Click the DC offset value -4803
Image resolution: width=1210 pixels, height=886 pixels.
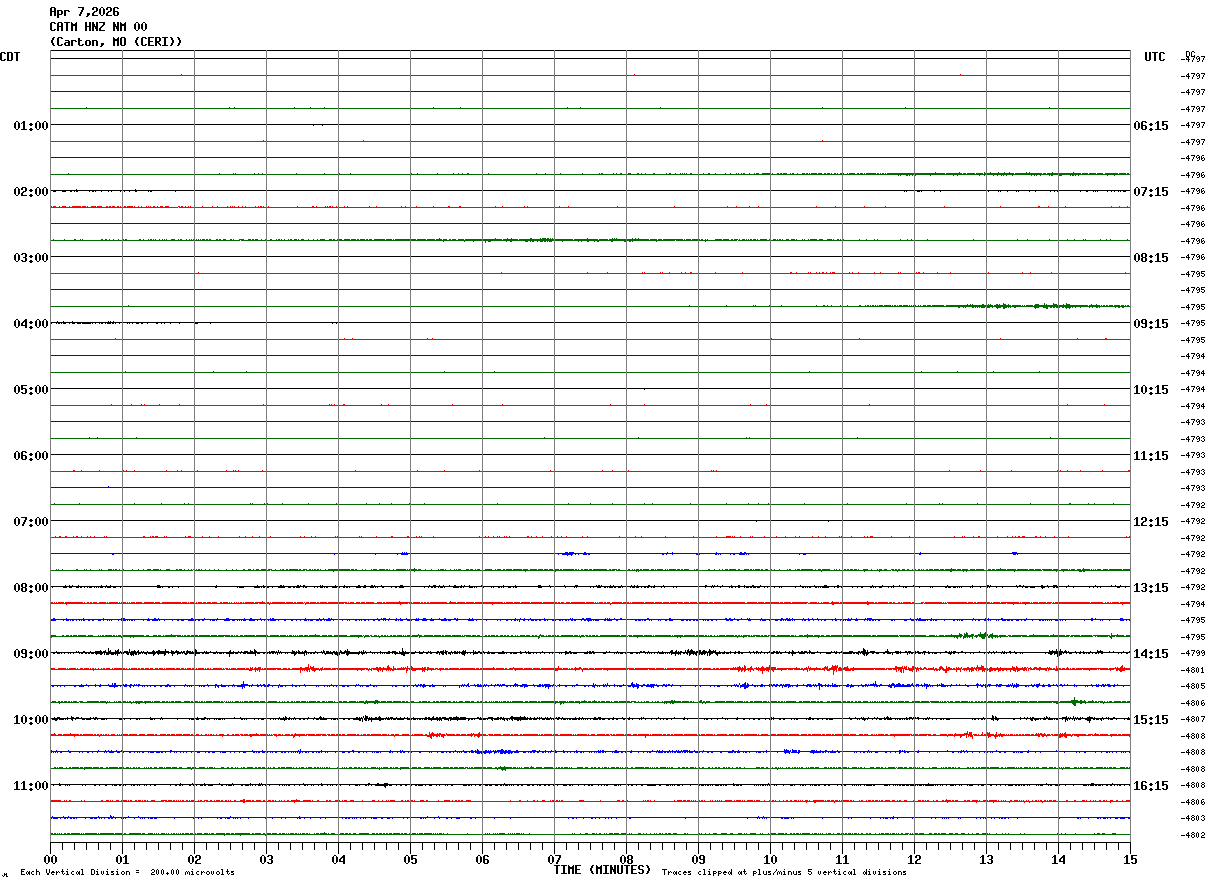pos(1193,818)
